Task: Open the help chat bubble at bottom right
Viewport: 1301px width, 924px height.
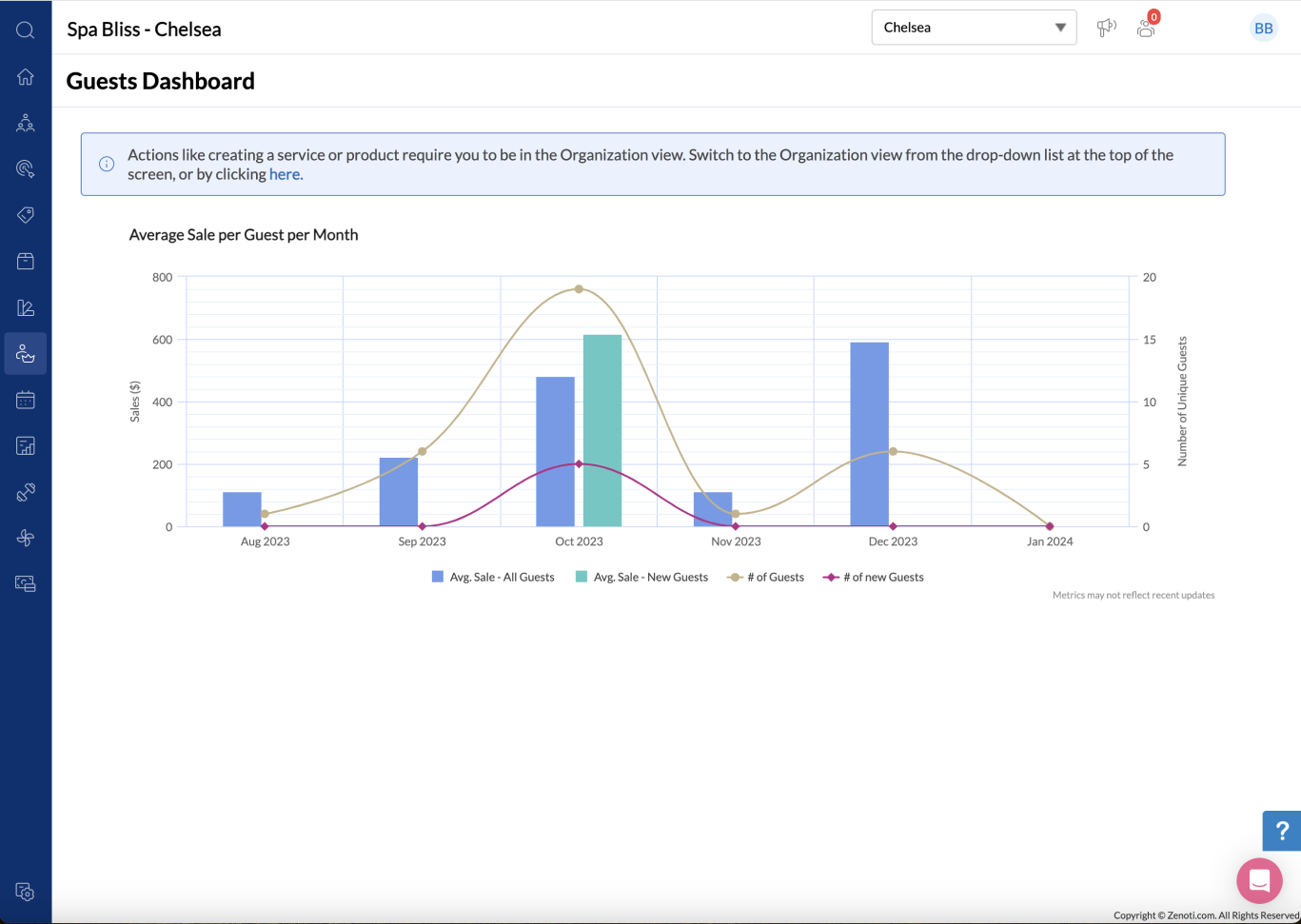Action: [x=1258, y=880]
